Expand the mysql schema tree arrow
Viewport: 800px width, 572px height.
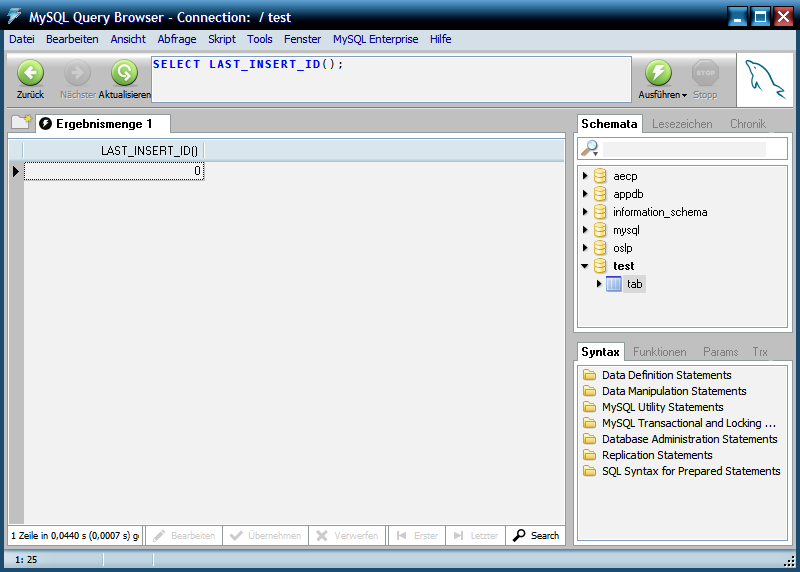pyautogui.click(x=585, y=230)
